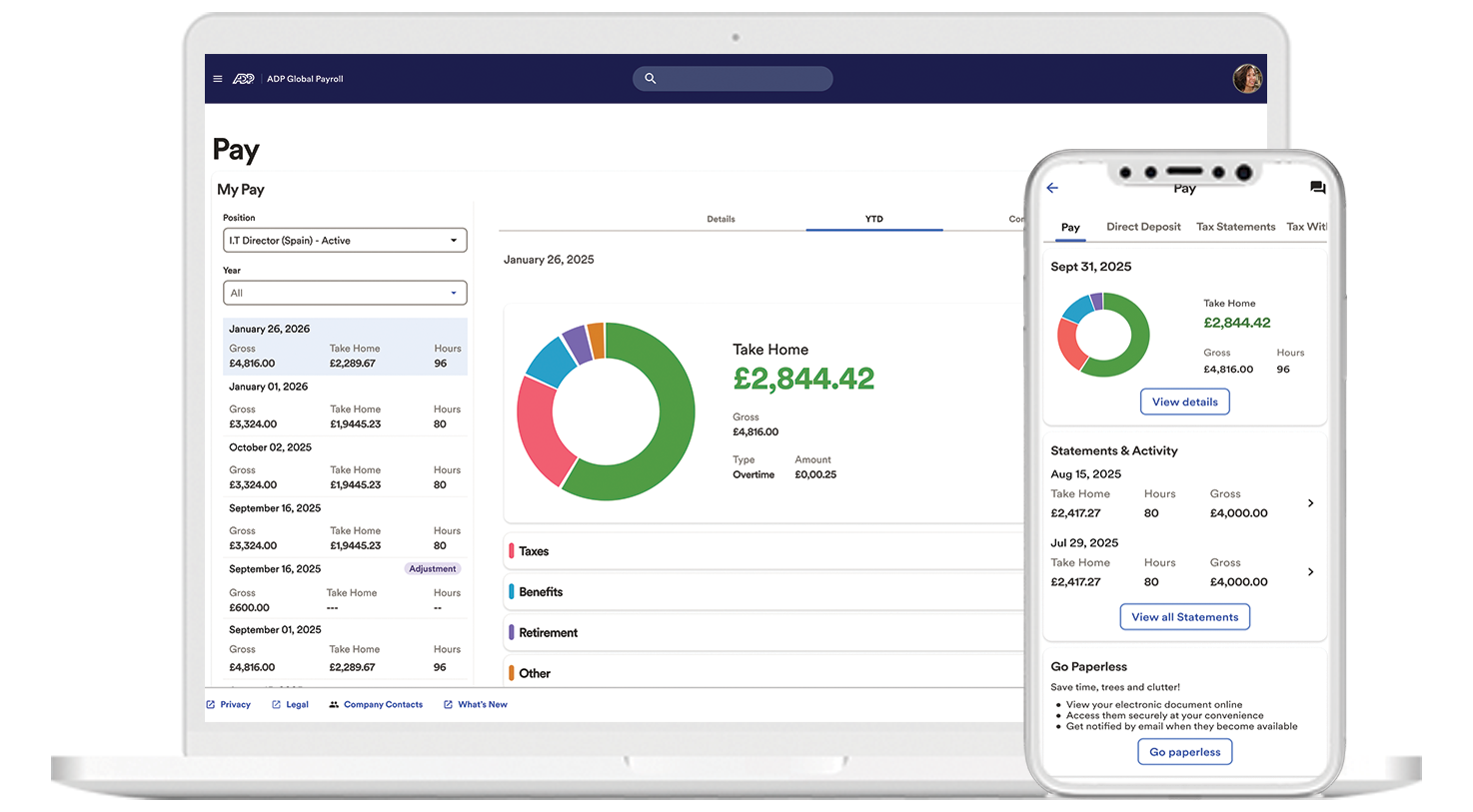Viewport: 1473px width, 812px height.
Task: Click the search magnifier icon
Action: click(x=651, y=79)
